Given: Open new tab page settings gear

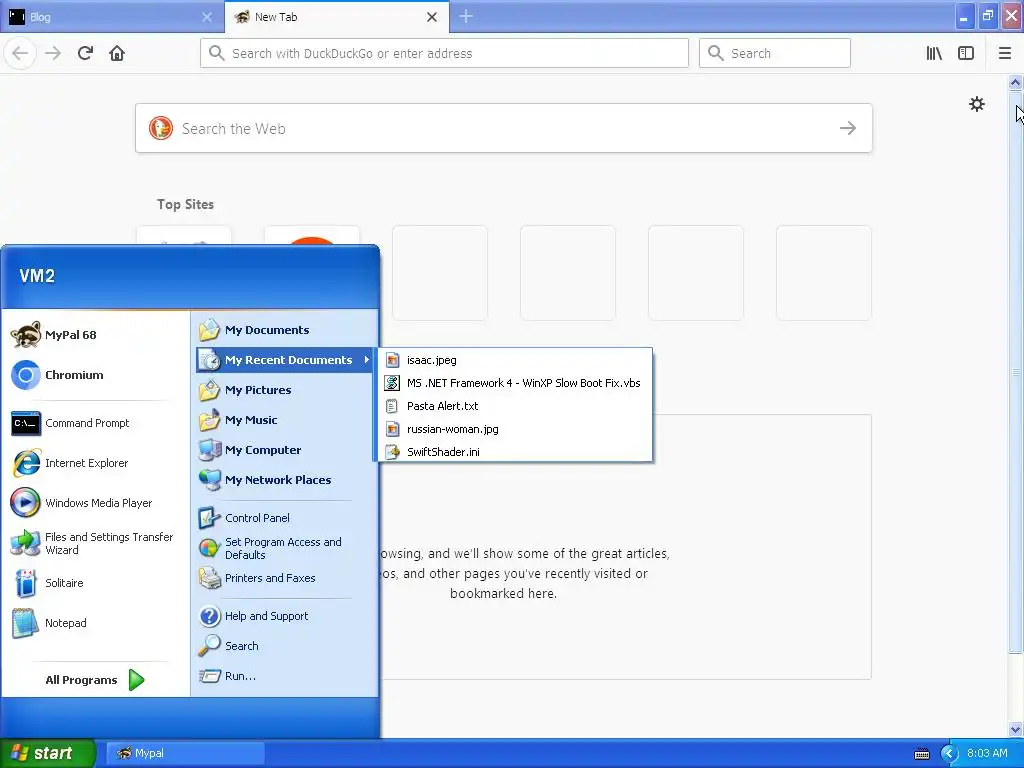Looking at the screenshot, I should (976, 104).
